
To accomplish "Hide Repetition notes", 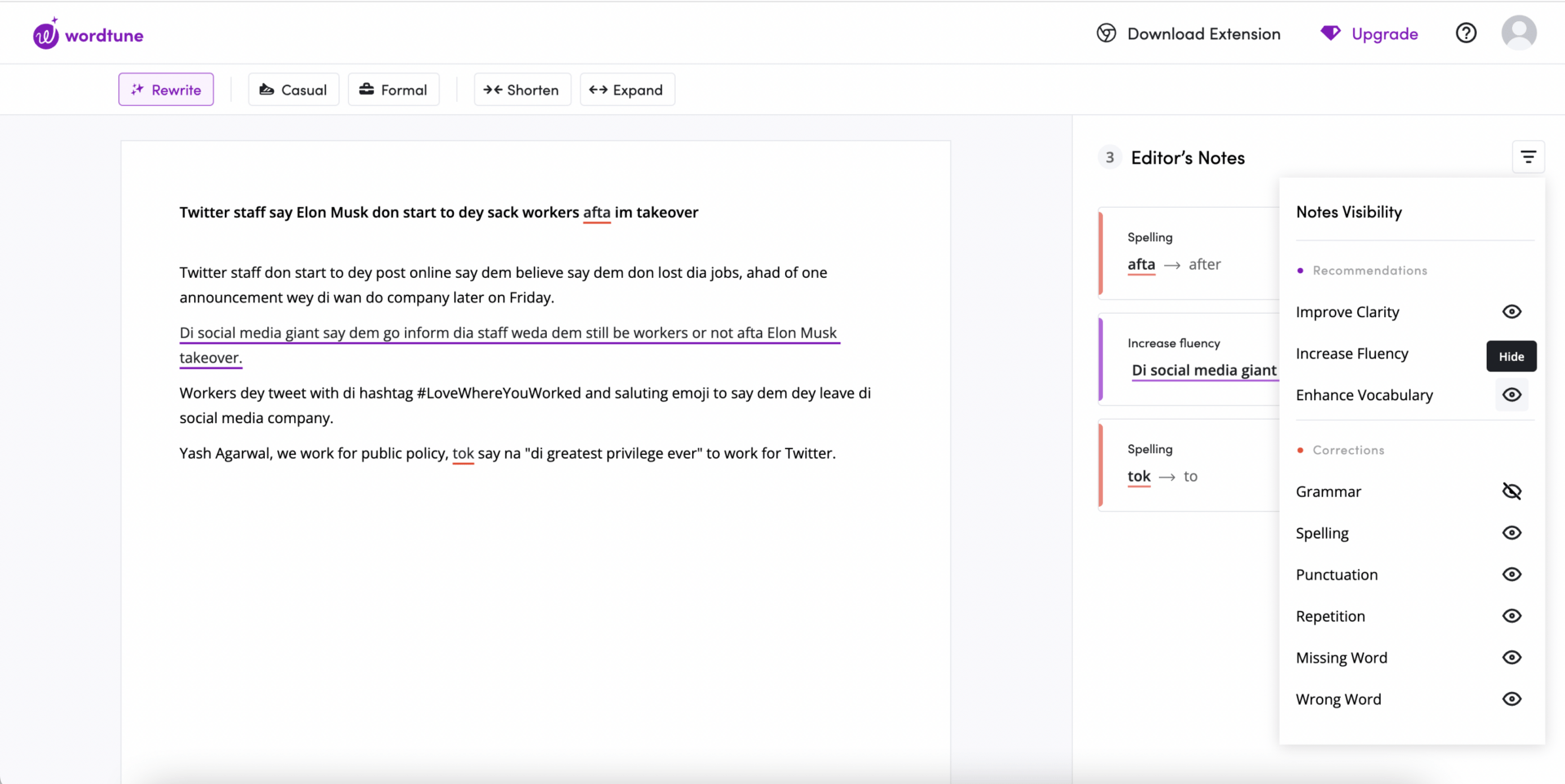I will click(x=1511, y=616).
